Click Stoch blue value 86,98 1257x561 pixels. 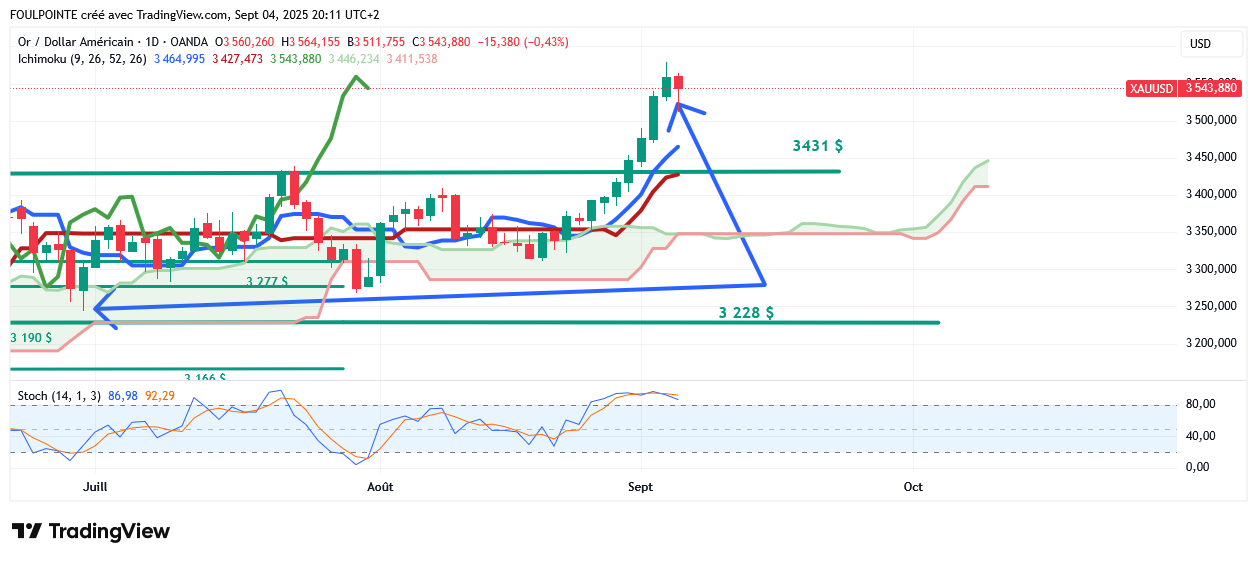[x=122, y=396]
